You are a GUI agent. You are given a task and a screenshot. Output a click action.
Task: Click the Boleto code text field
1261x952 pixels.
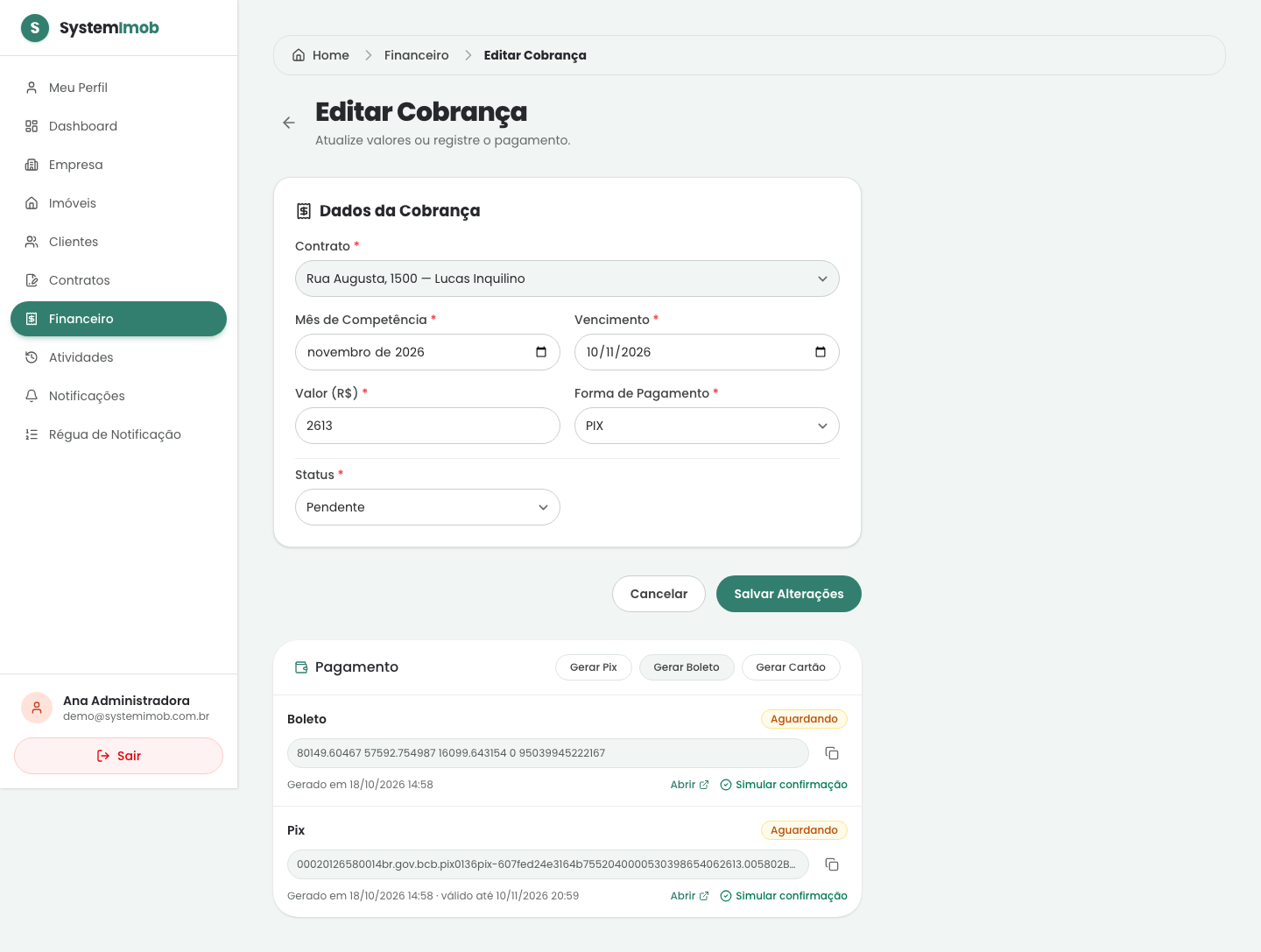coord(548,753)
